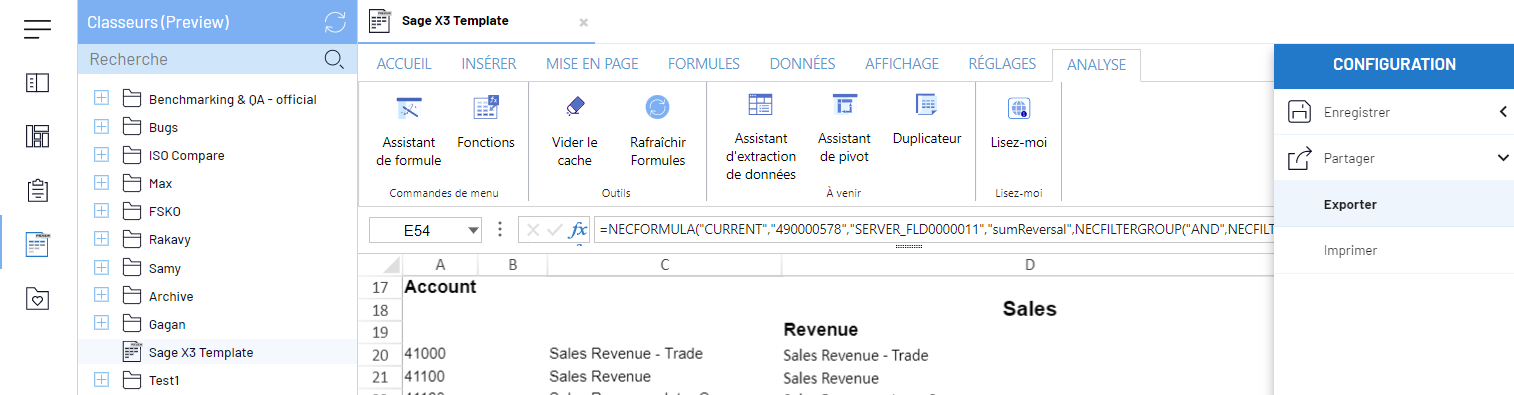Screen dimensions: 1514x395
Task: Click the fx insert function icon
Action: [x=578, y=230]
